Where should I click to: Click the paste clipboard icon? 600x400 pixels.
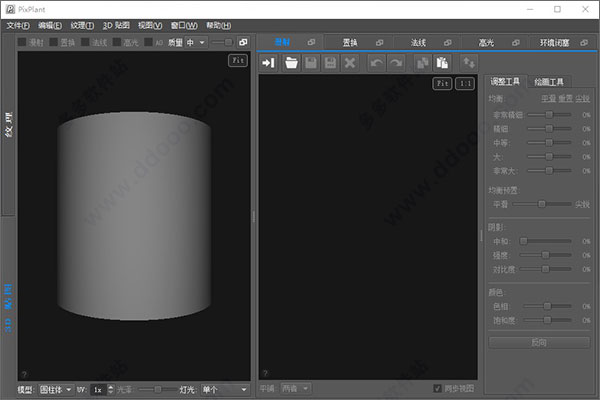442,62
